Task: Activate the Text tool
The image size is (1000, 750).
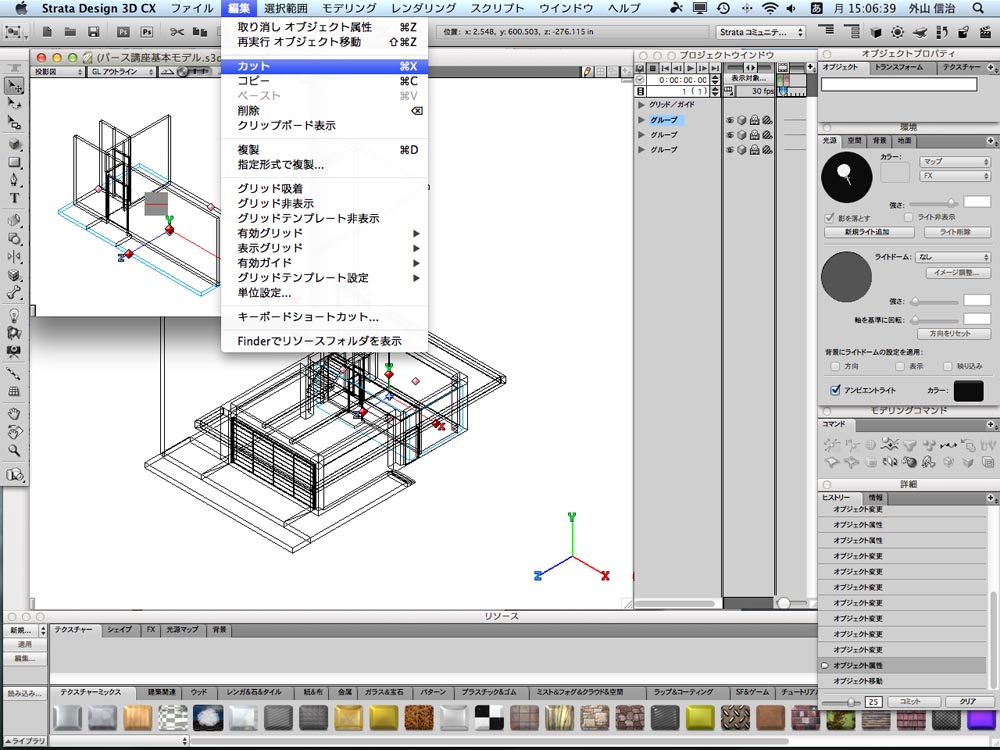Action: click(14, 198)
